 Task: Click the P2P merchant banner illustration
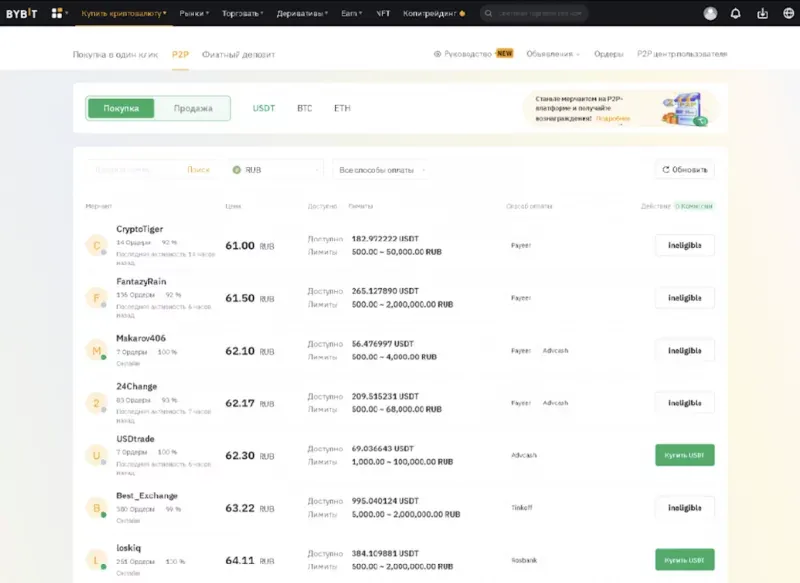click(684, 109)
